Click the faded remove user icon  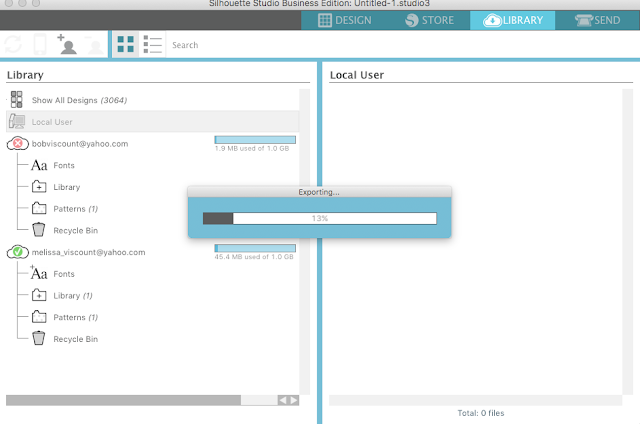pyautogui.click(x=95, y=45)
